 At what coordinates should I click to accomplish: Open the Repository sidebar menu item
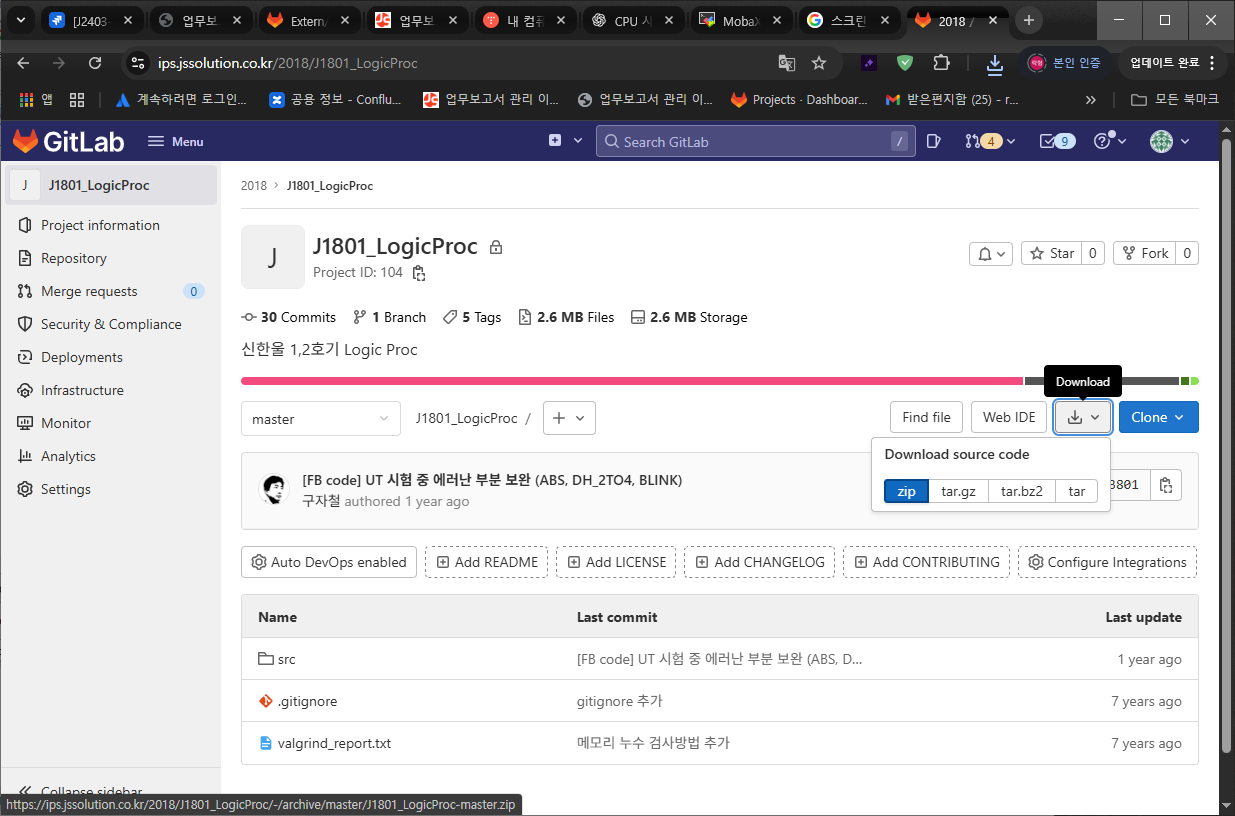point(73,258)
